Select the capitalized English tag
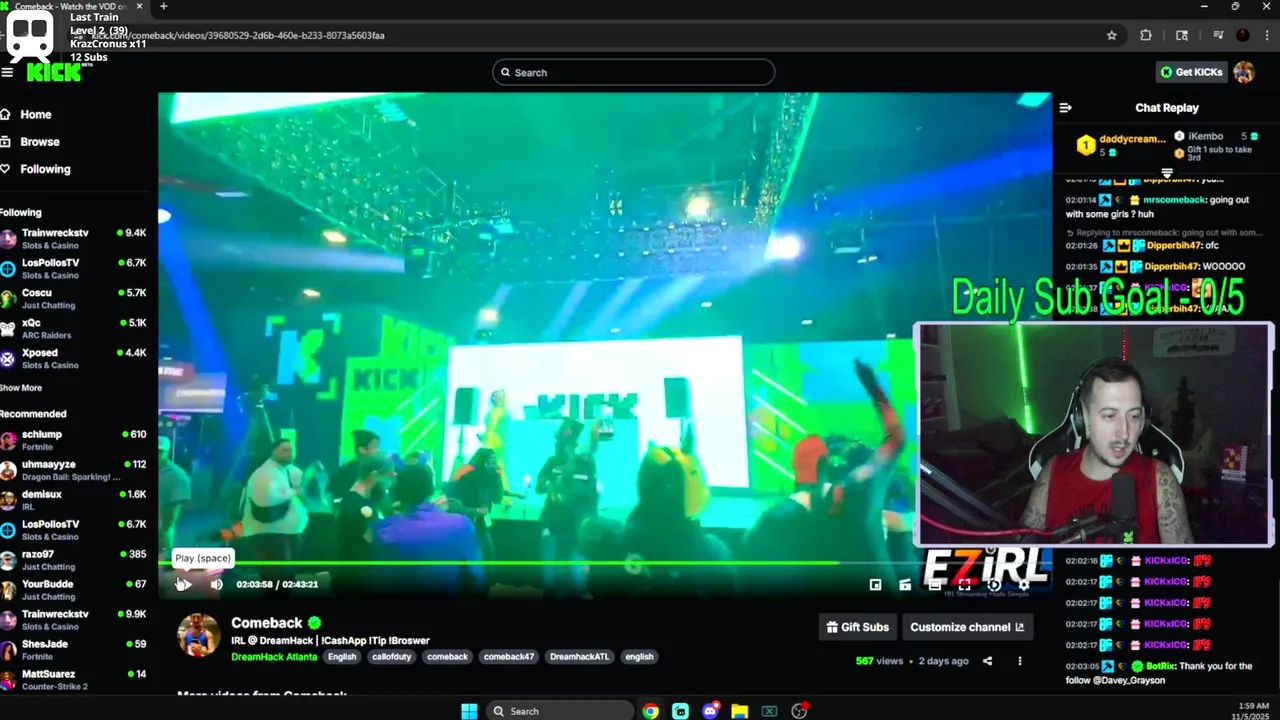This screenshot has width=1280, height=720. click(x=342, y=657)
